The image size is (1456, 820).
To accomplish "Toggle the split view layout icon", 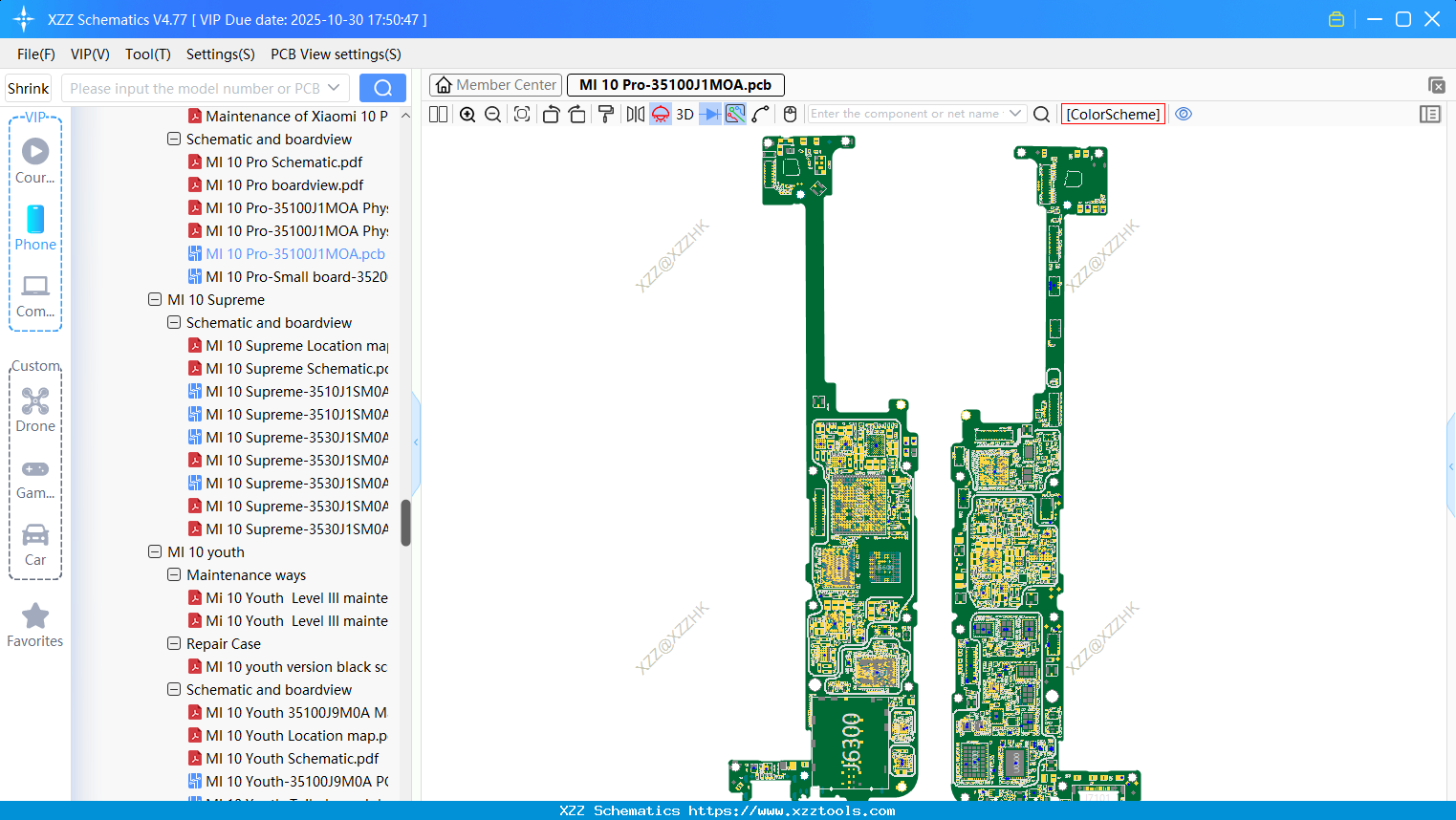I will point(439,114).
